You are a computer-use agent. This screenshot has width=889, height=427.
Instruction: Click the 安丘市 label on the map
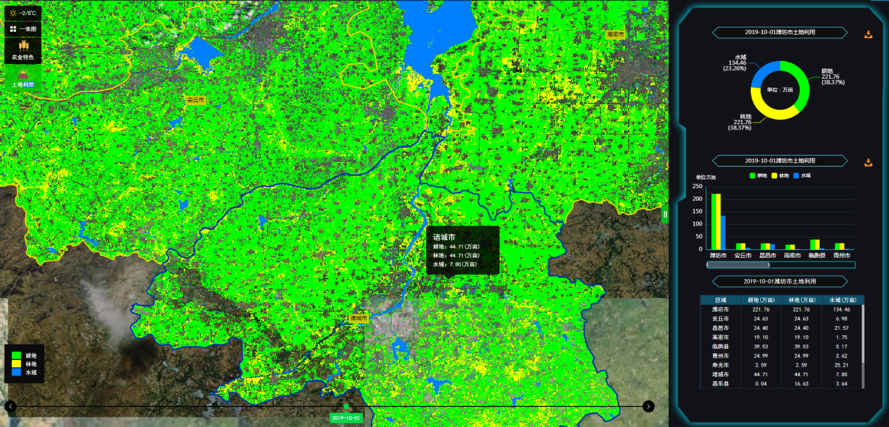pos(195,100)
